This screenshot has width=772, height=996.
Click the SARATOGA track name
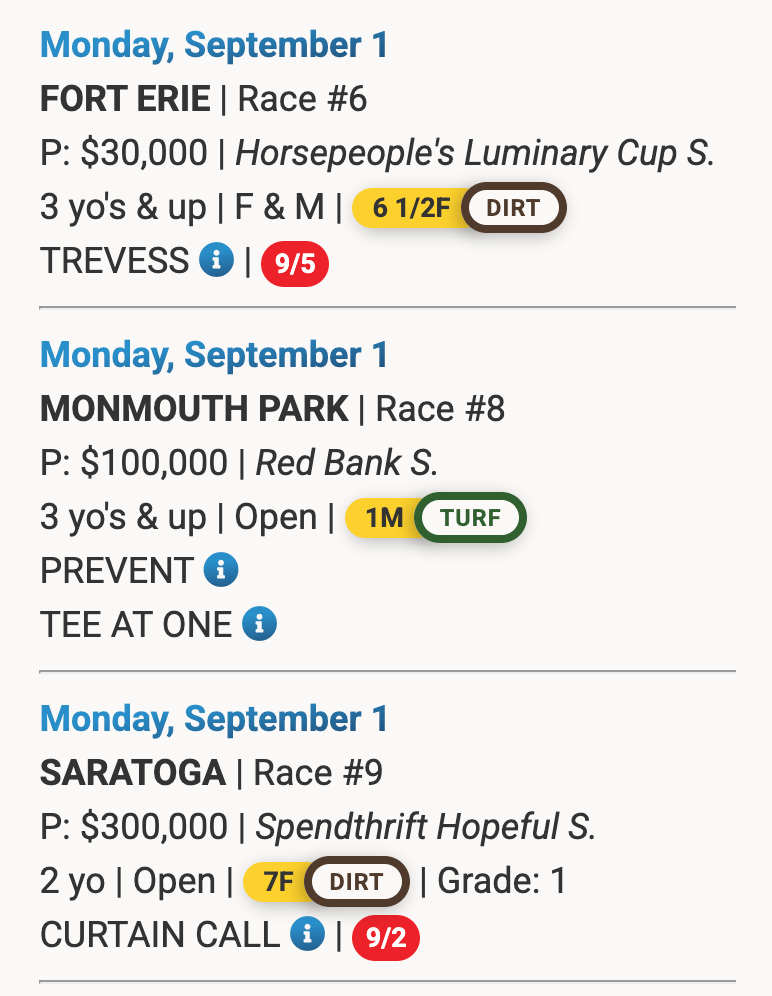tap(133, 773)
